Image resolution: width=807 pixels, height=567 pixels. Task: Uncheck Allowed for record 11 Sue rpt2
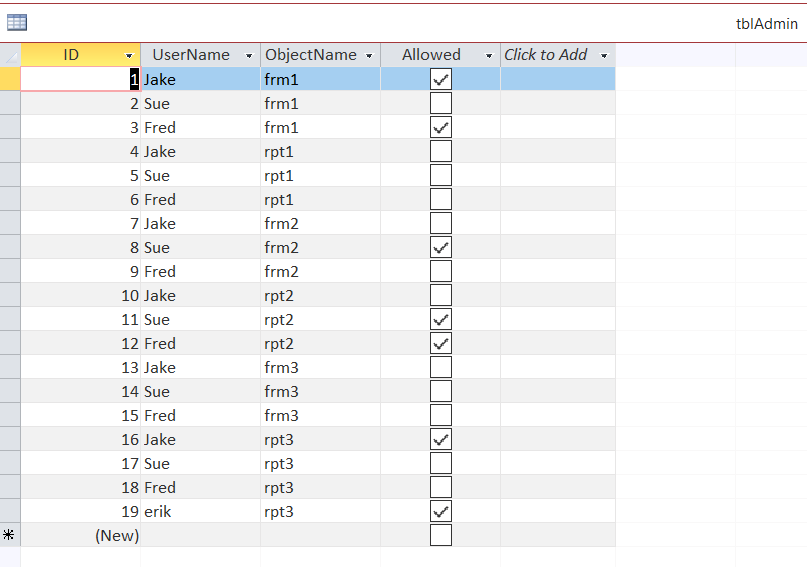coord(441,320)
